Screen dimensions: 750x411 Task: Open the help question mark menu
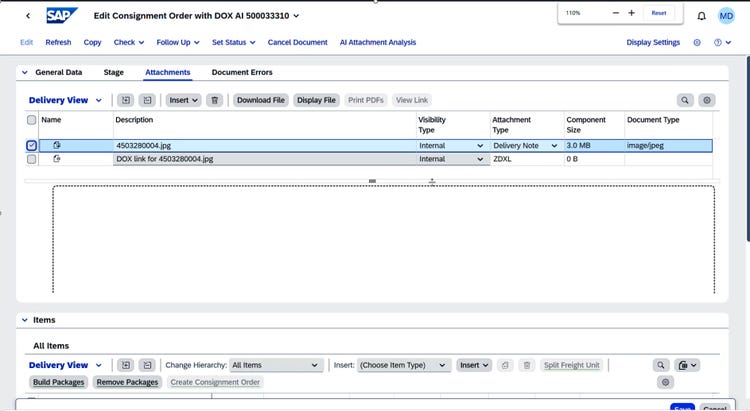pos(722,42)
